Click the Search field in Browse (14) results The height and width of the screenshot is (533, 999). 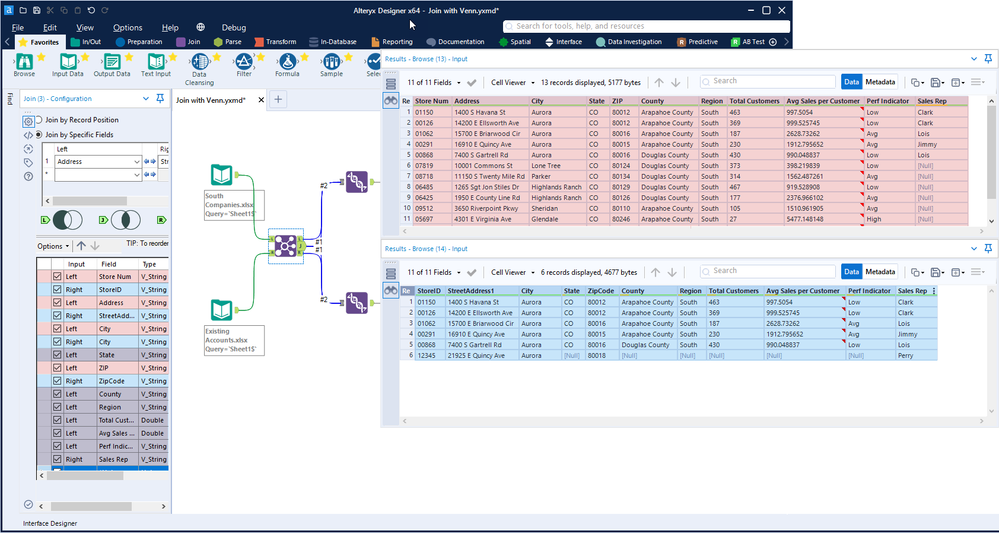[768, 271]
